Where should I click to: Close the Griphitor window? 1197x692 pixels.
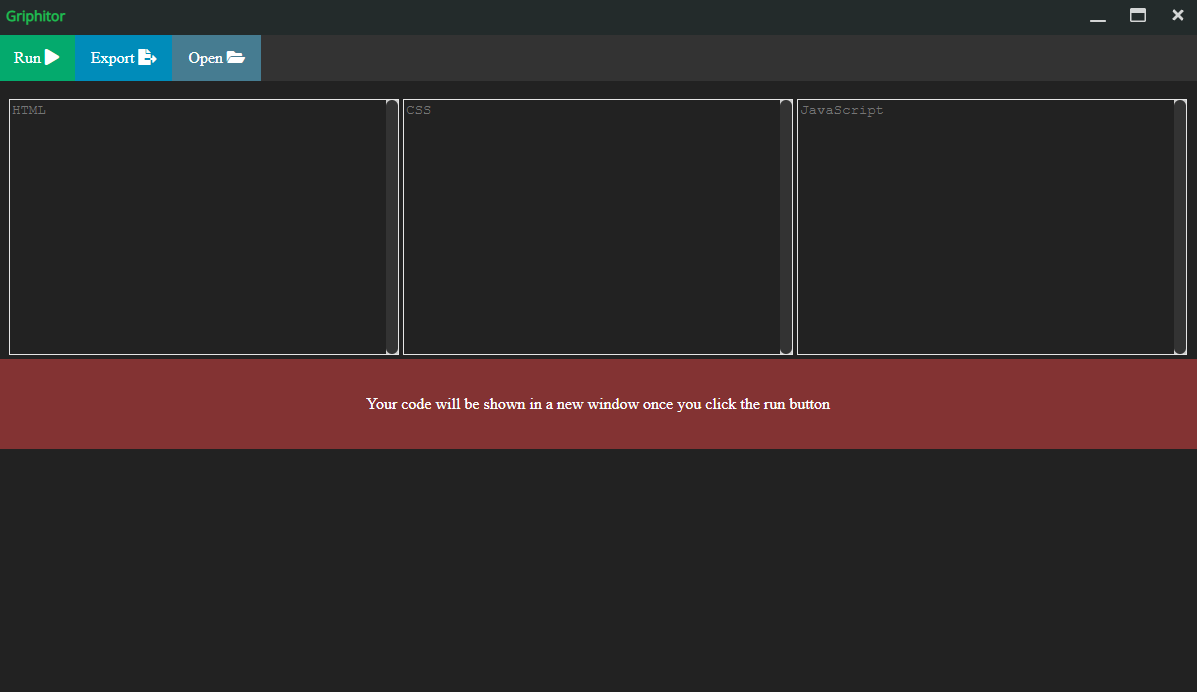(x=1177, y=15)
